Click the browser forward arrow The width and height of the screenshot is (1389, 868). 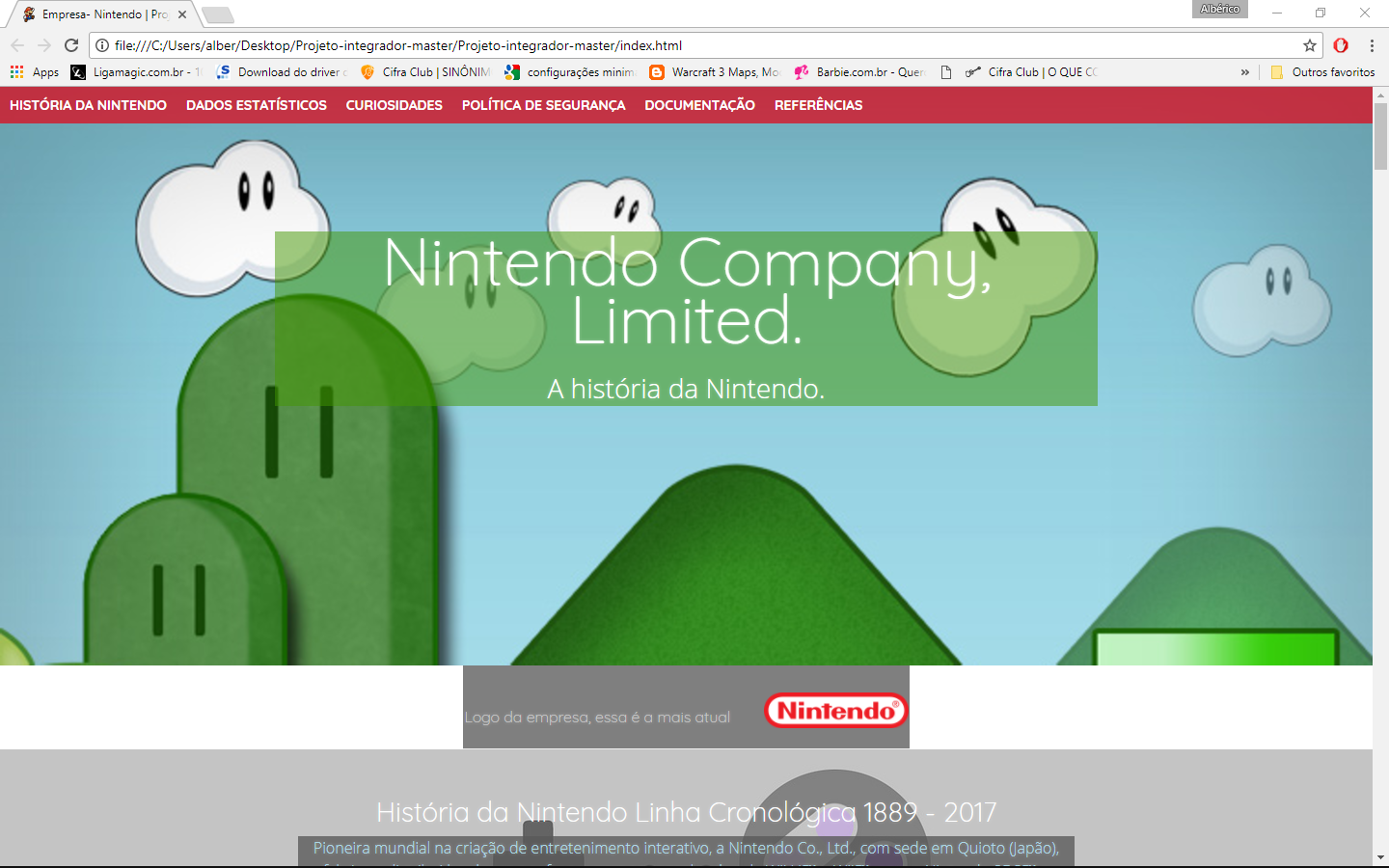point(44,45)
